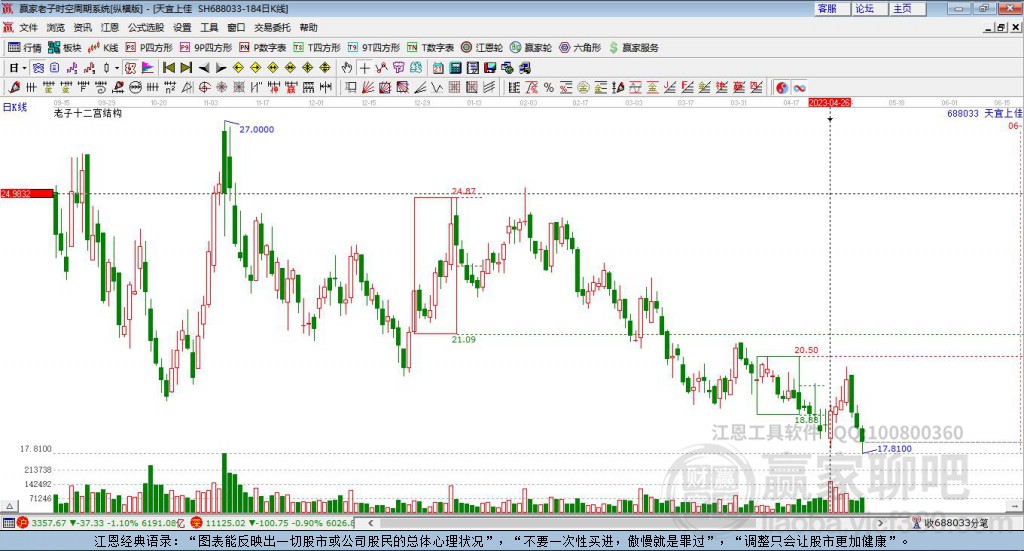The width and height of the screenshot is (1024, 551).
Task: Click the floppy disk save icon
Action: click(490, 68)
